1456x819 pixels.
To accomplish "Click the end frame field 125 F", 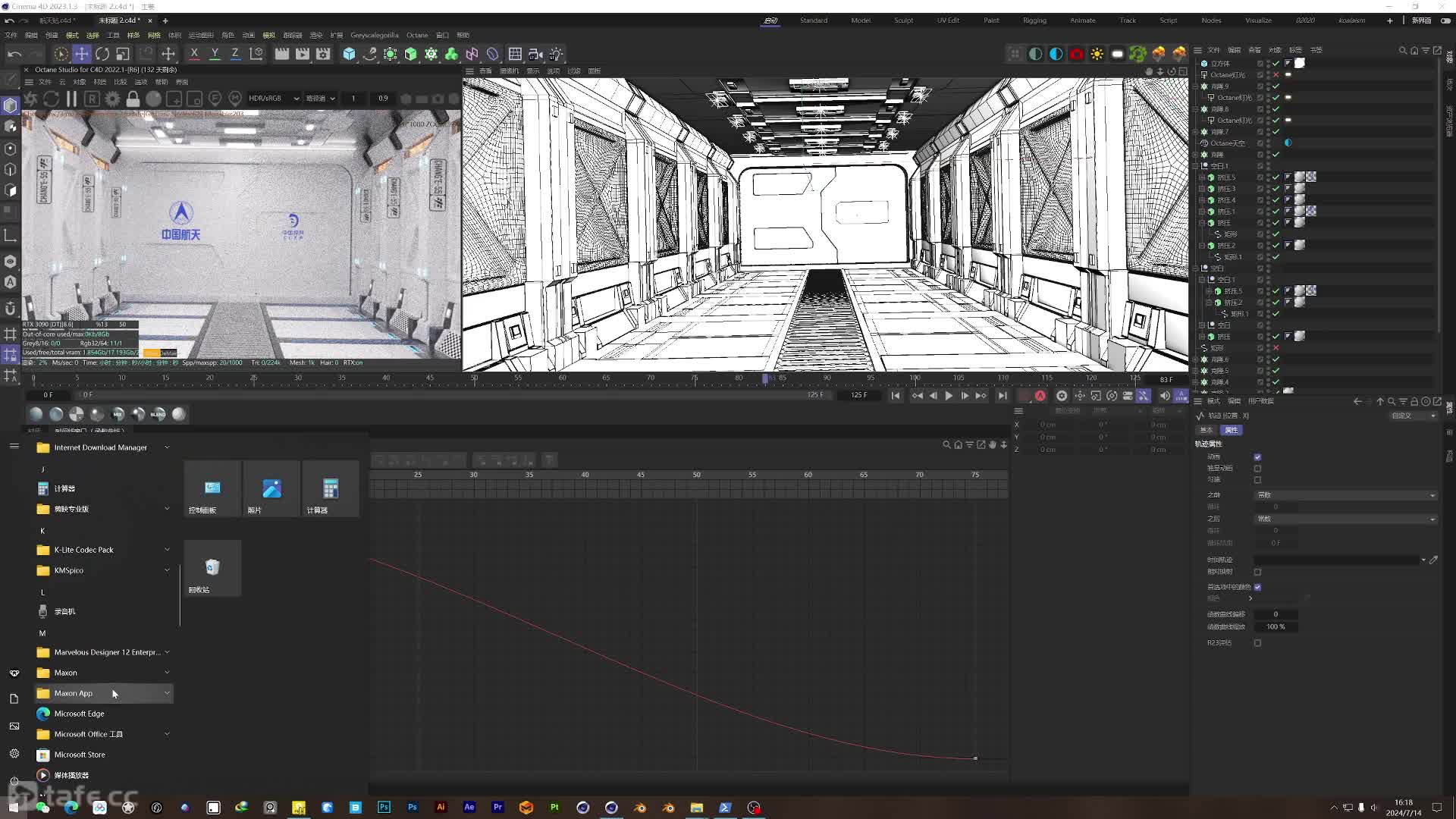I will [x=858, y=395].
